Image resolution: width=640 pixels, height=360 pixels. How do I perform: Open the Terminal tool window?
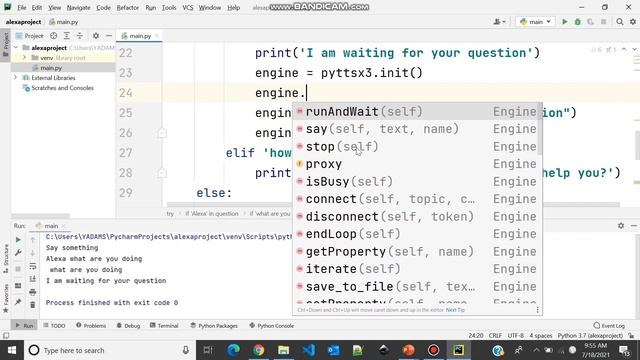(164, 325)
